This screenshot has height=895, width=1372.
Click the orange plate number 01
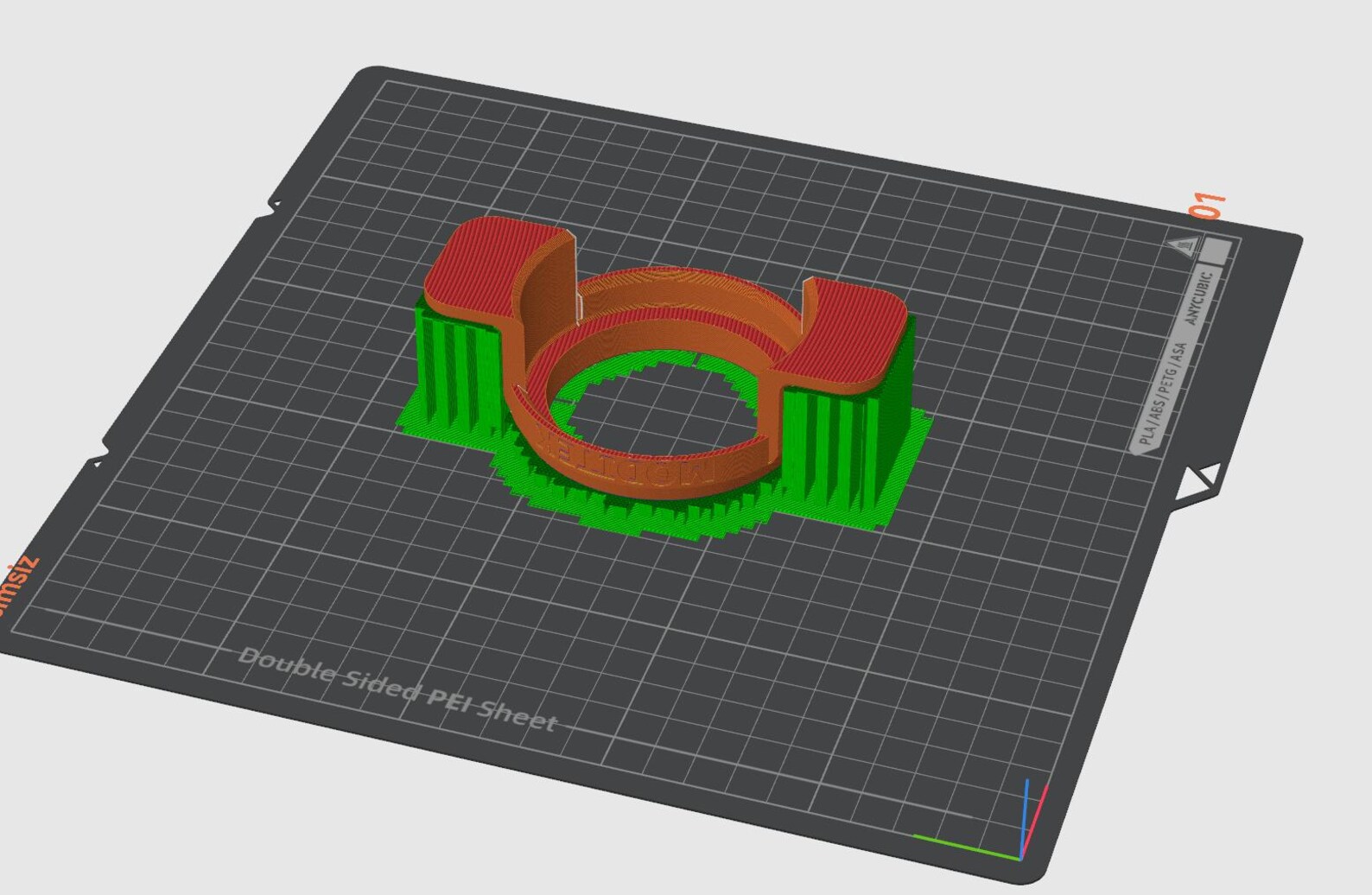[x=1208, y=206]
